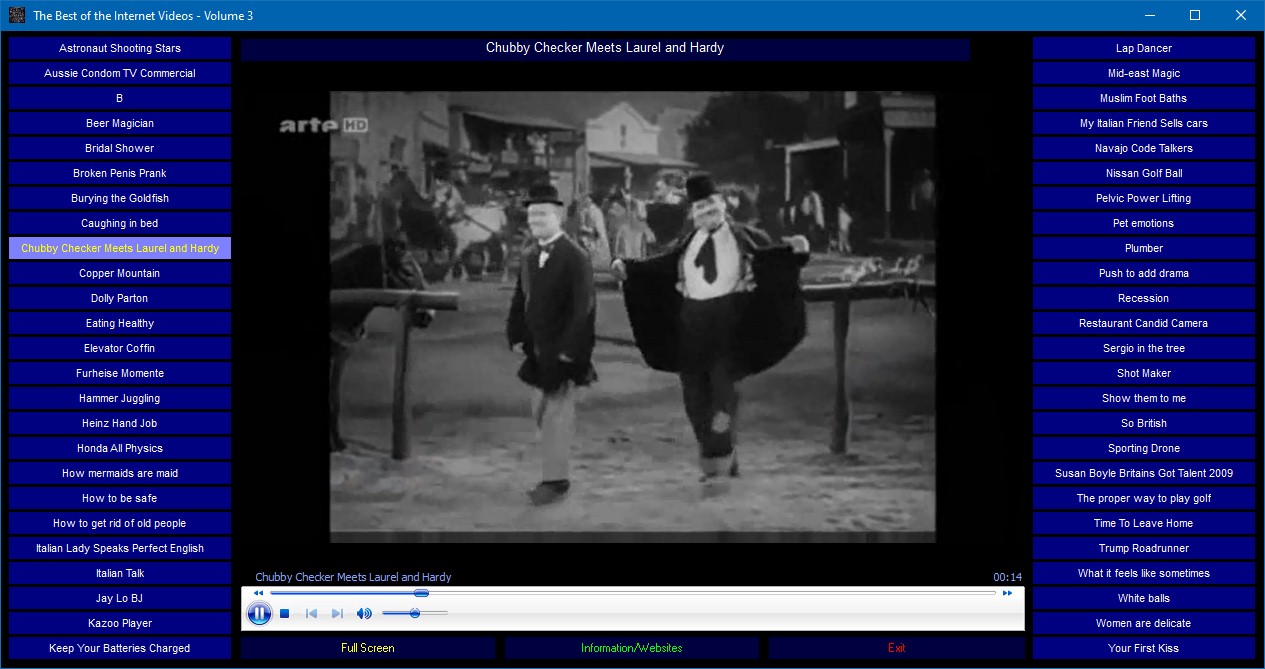Select Burying the Goldfish
This screenshot has height=669, width=1265.
coord(120,198)
